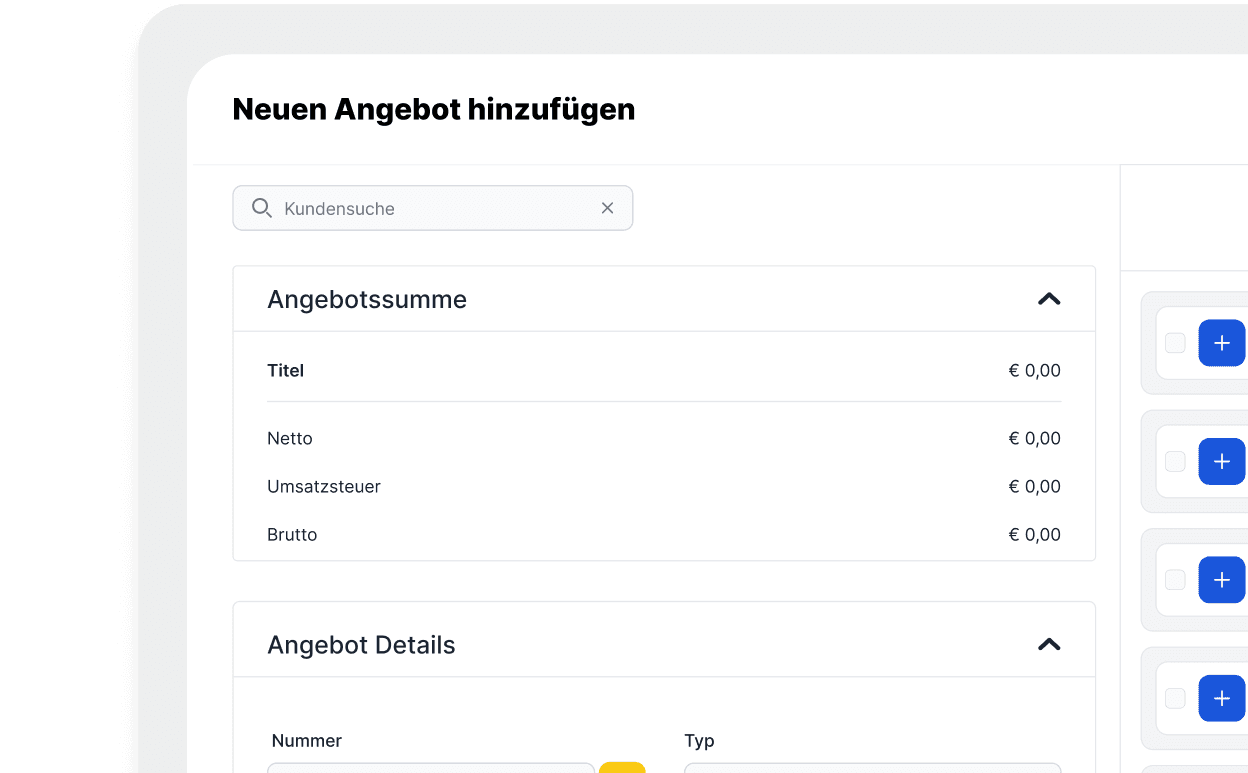Click the "Brutto" row label
Image resolution: width=1248 pixels, height=773 pixels.
[x=292, y=534]
